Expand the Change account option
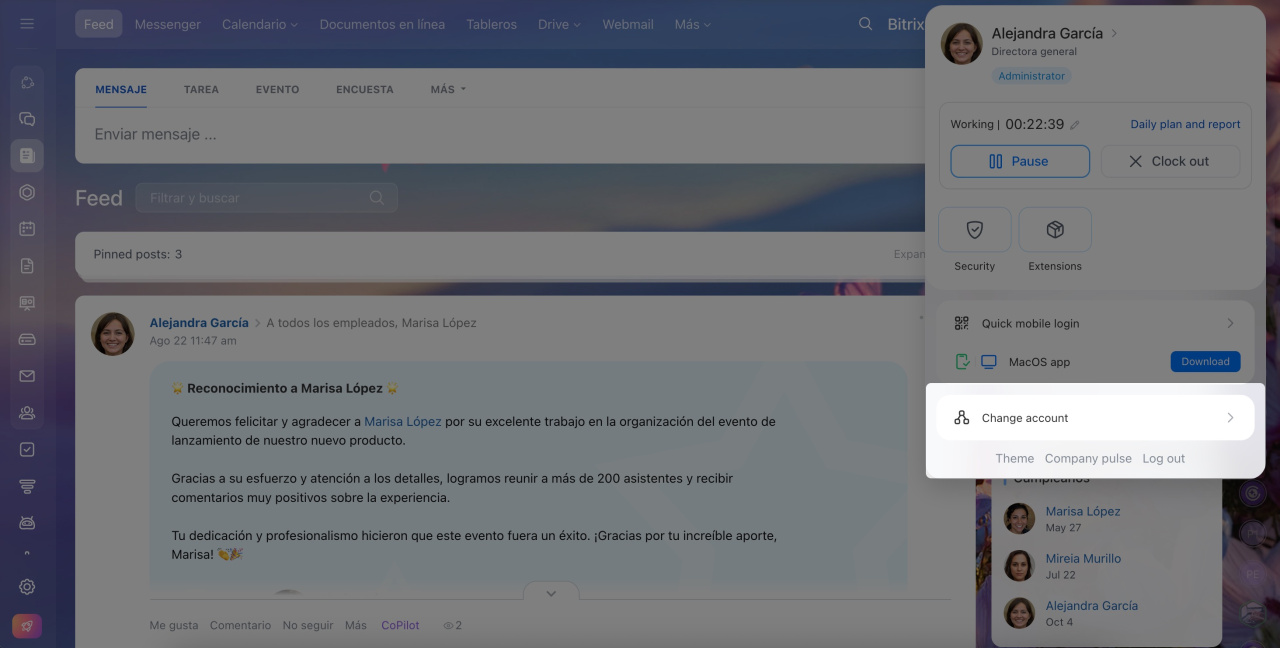The image size is (1280, 648). (x=1094, y=418)
